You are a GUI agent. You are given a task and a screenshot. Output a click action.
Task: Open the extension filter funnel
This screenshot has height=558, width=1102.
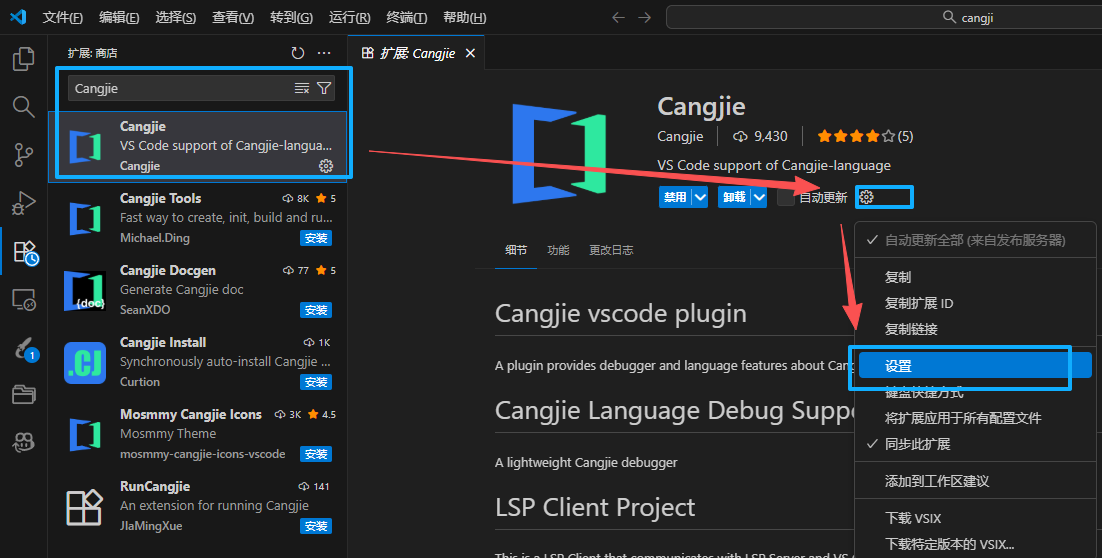coord(324,88)
